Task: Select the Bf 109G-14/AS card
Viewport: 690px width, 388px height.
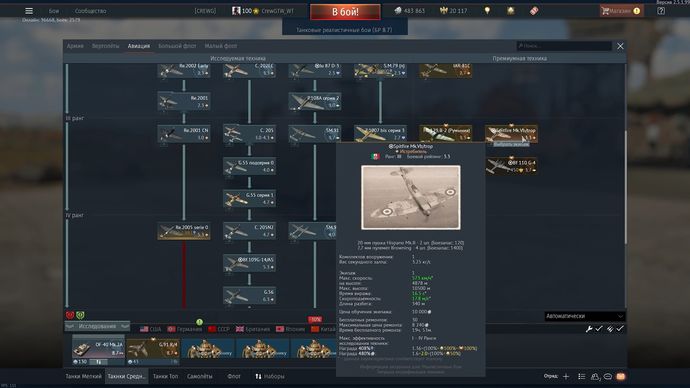Action: click(x=250, y=264)
